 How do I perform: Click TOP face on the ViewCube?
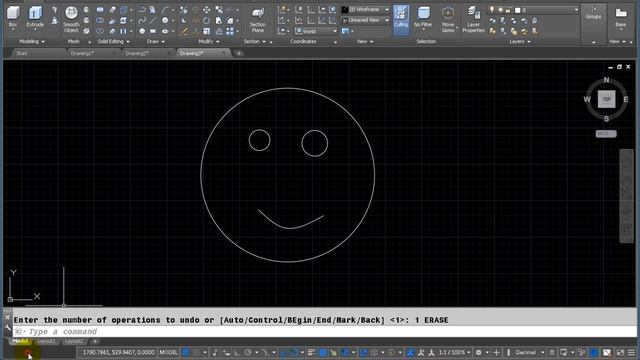[x=607, y=99]
